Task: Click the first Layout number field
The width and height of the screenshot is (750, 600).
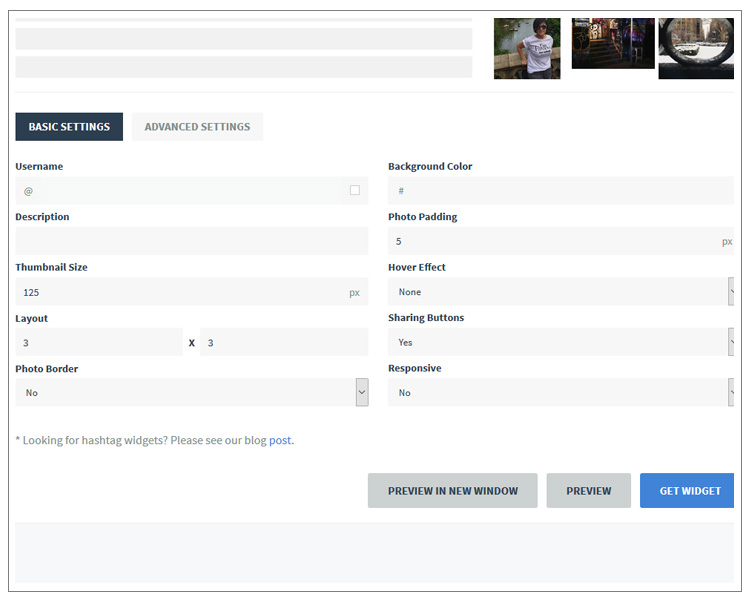Action: tap(99, 342)
